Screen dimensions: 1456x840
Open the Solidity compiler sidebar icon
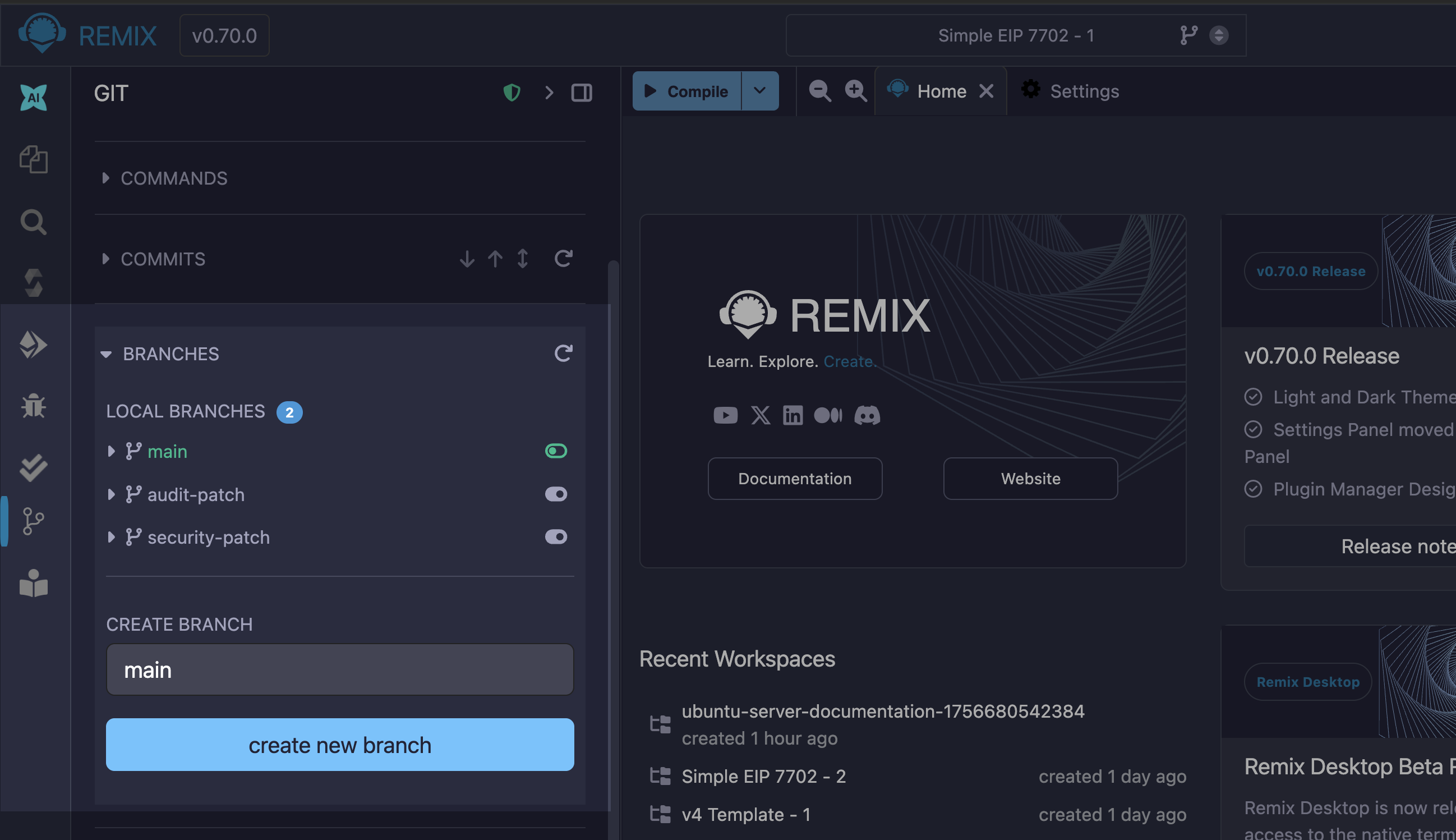(34, 283)
